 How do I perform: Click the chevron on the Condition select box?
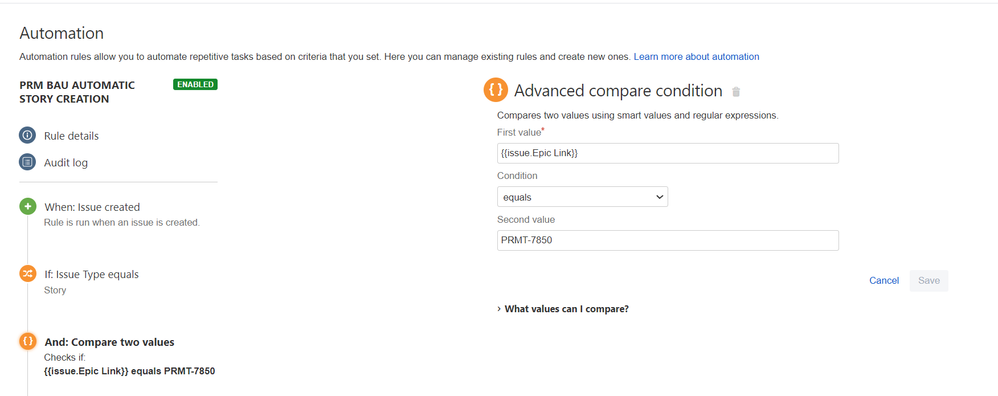pyautogui.click(x=659, y=197)
